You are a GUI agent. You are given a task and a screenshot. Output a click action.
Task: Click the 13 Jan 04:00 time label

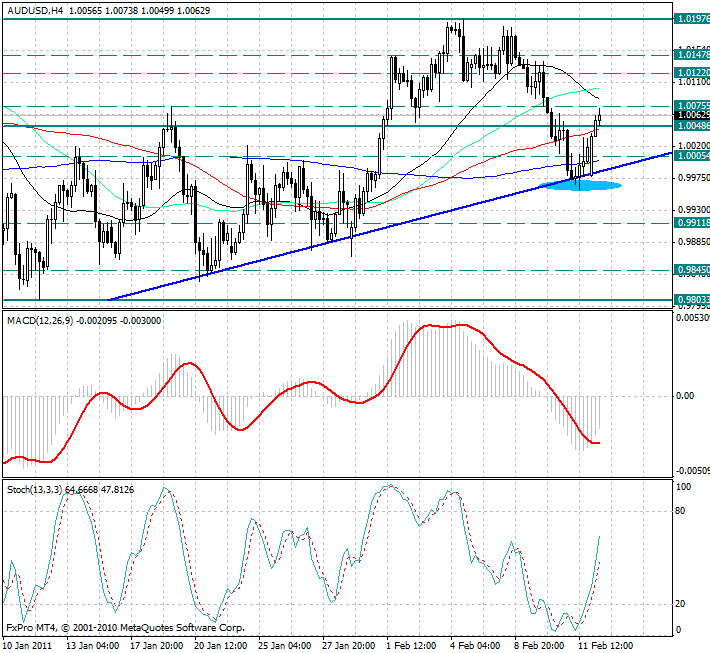92,645
